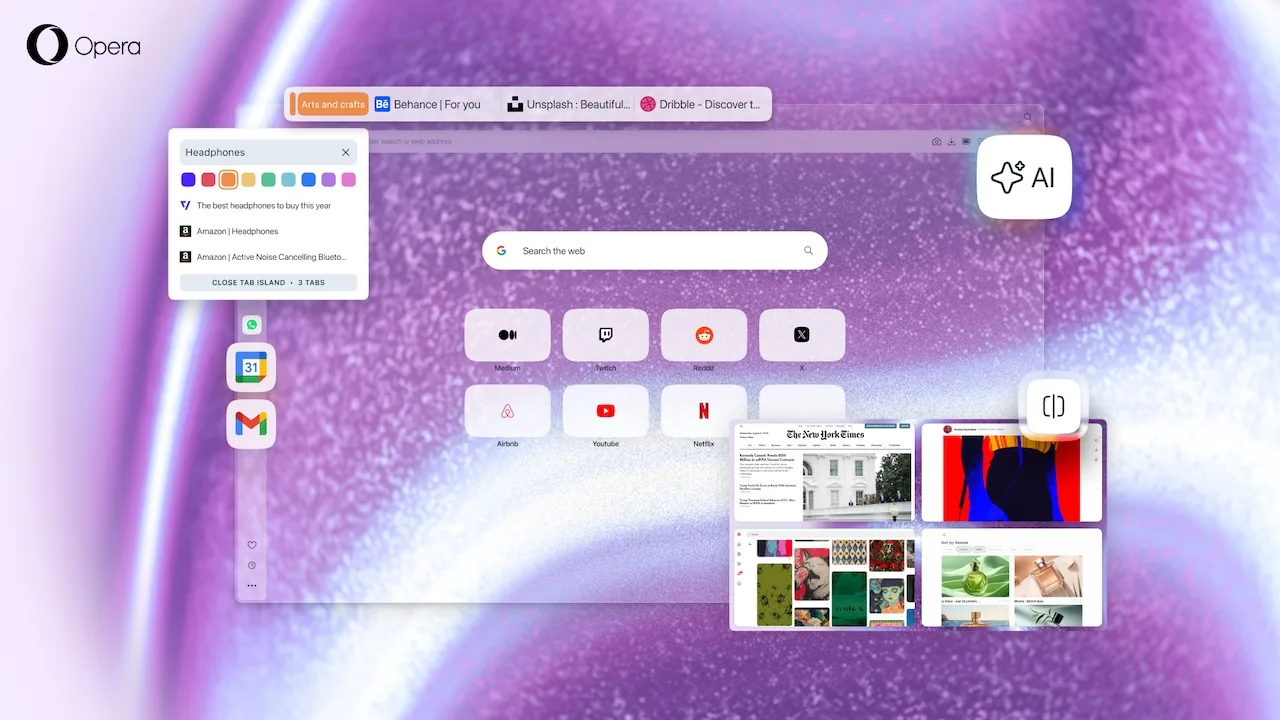Open Google Calendar in the sidebar

(251, 367)
